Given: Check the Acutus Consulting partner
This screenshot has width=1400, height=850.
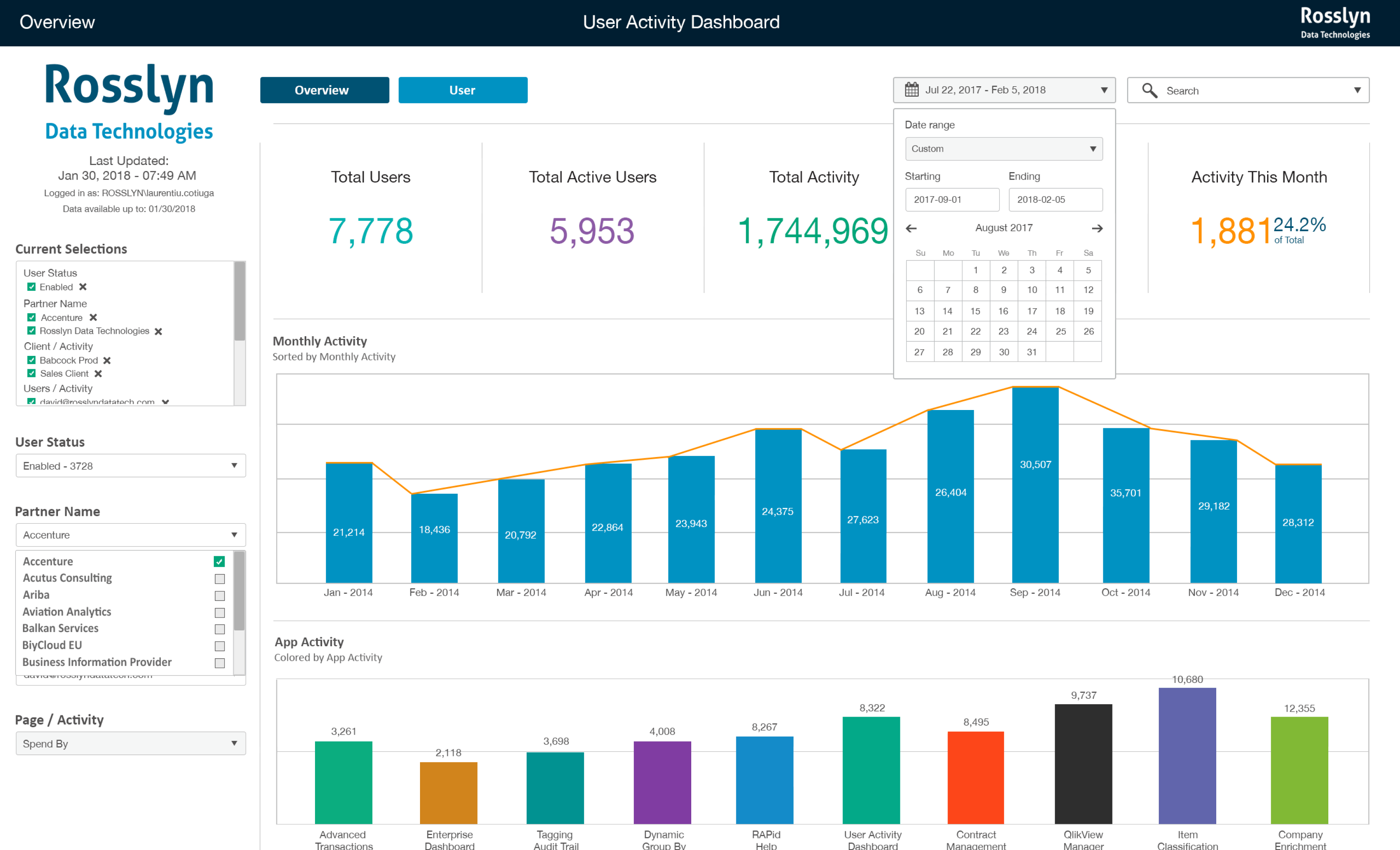Looking at the screenshot, I should tap(219, 579).
